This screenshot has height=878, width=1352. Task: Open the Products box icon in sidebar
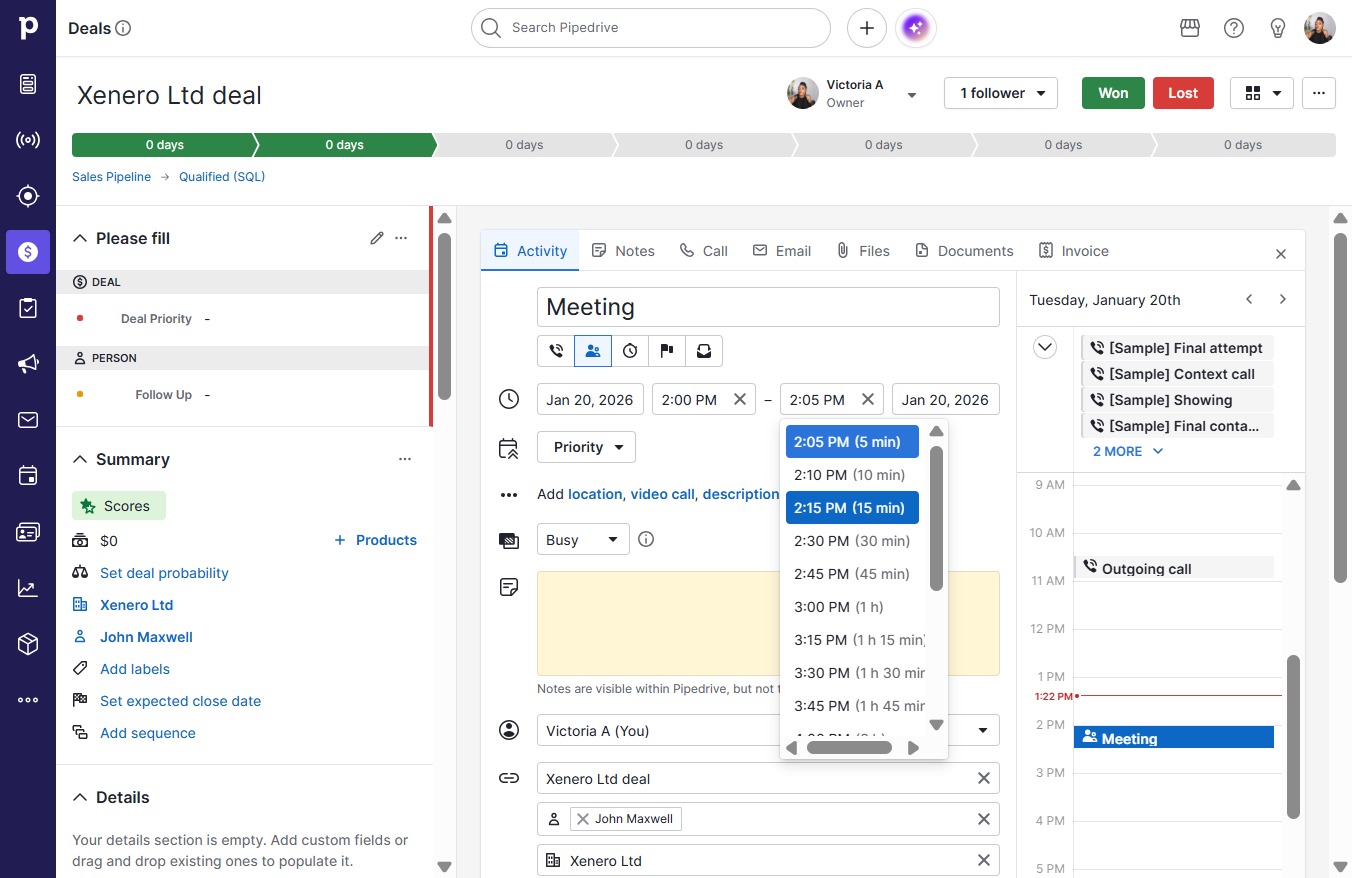pos(28,644)
